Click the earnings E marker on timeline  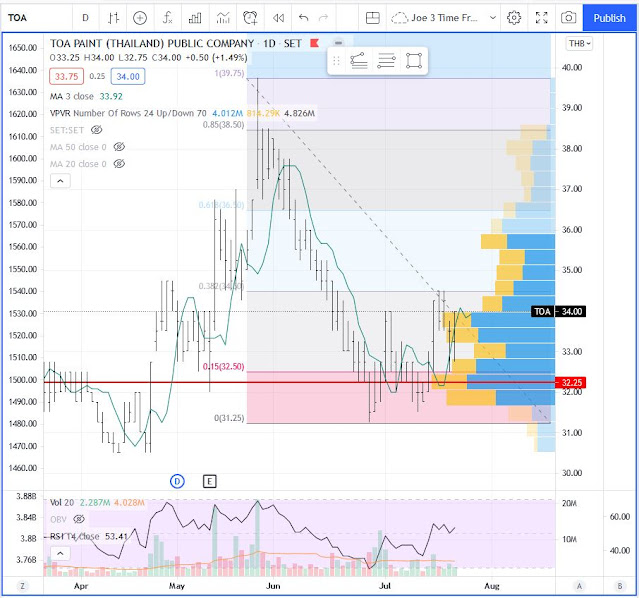point(209,481)
